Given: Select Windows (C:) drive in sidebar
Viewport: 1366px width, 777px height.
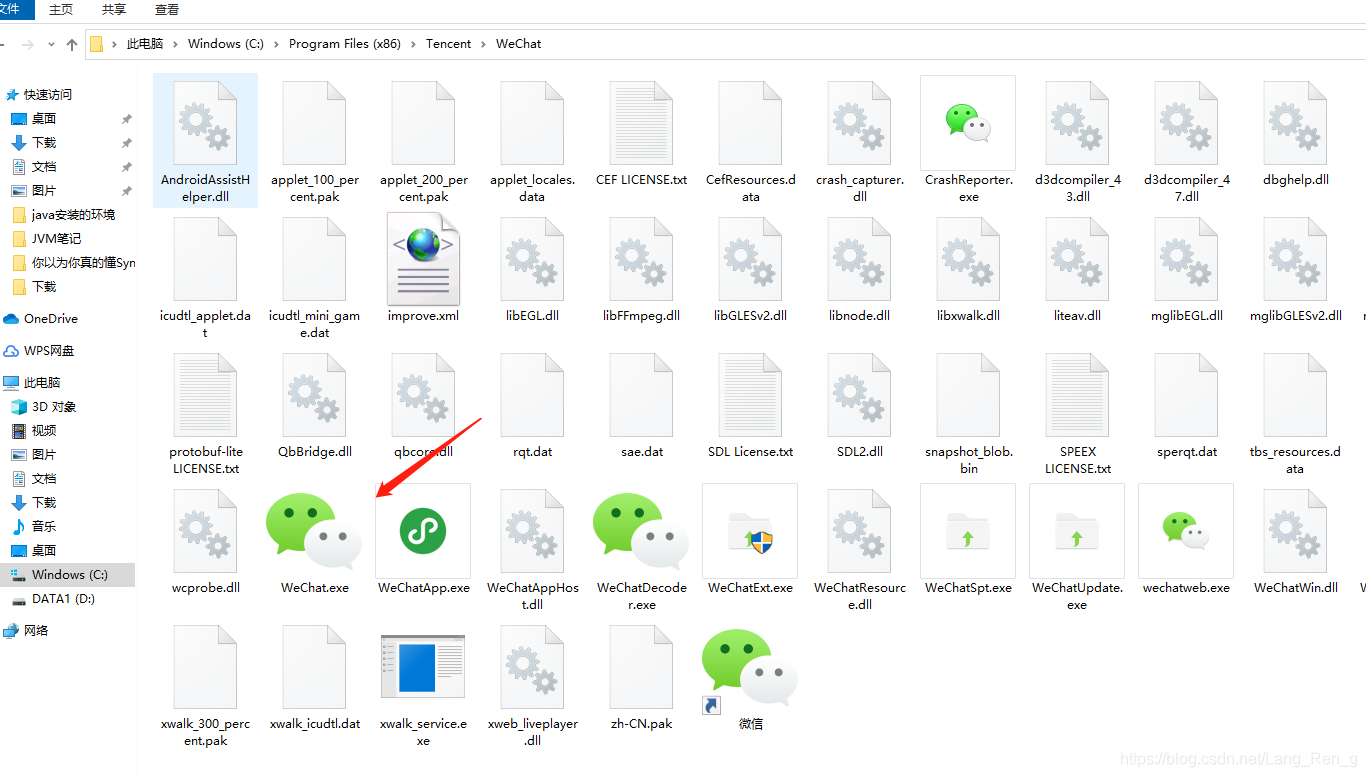Looking at the screenshot, I should pos(68,575).
